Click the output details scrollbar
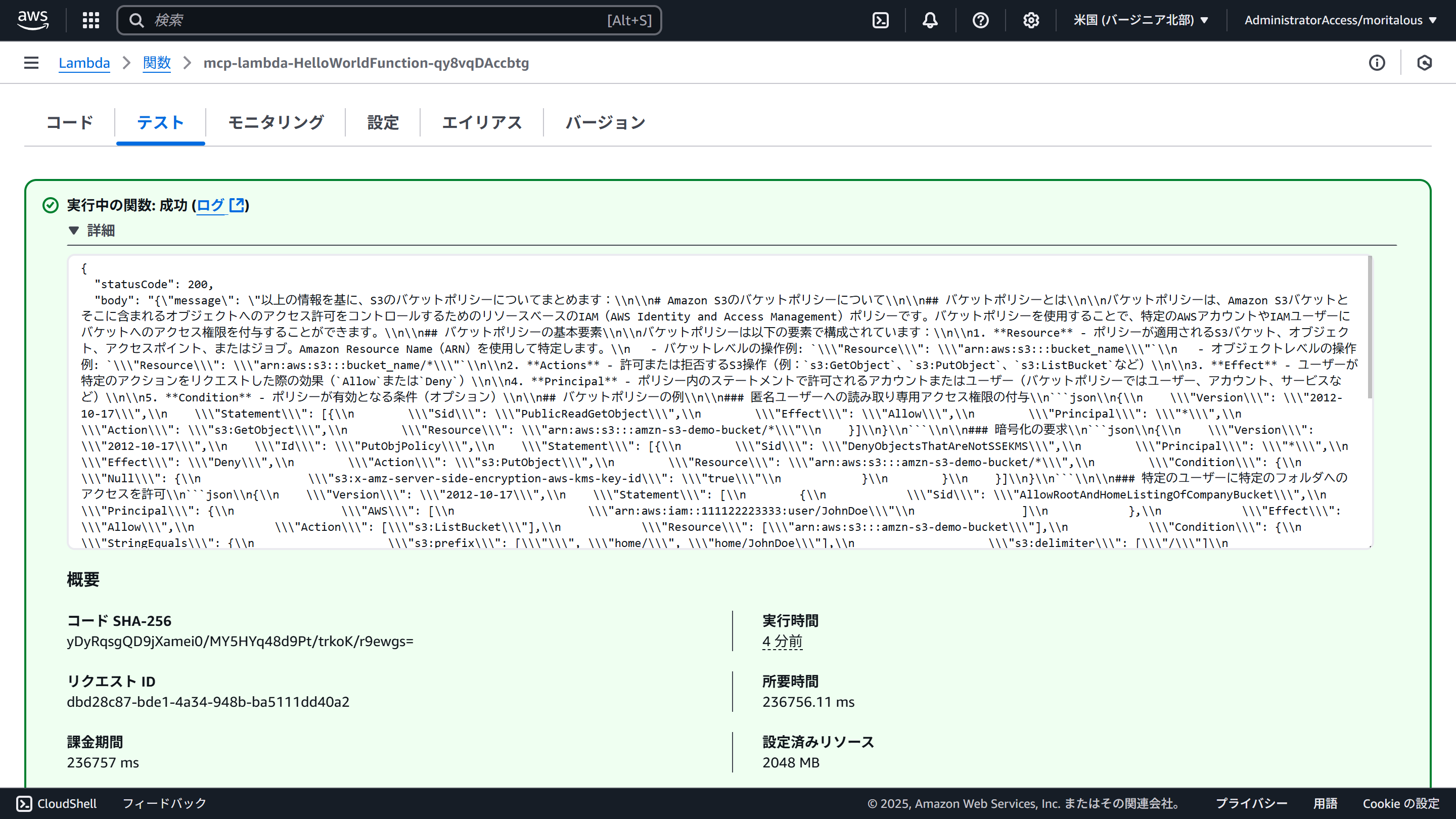 (1370, 327)
